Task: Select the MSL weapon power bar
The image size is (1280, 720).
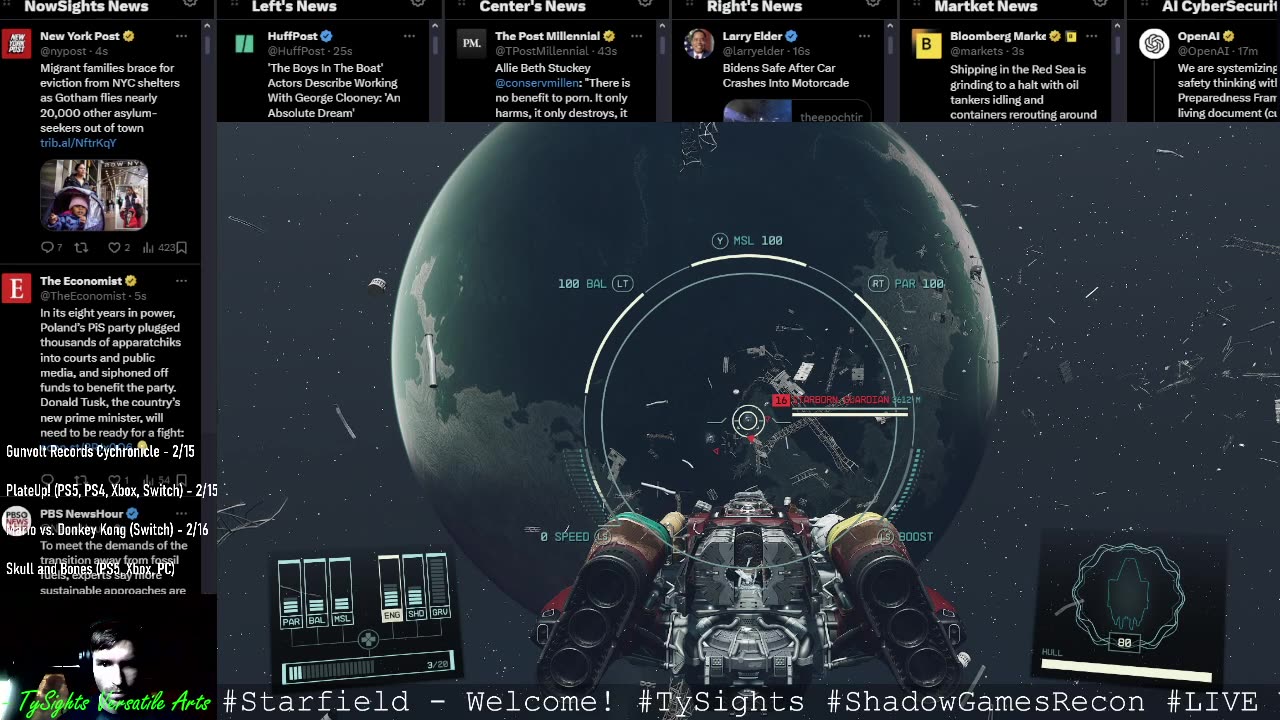Action: (341, 594)
